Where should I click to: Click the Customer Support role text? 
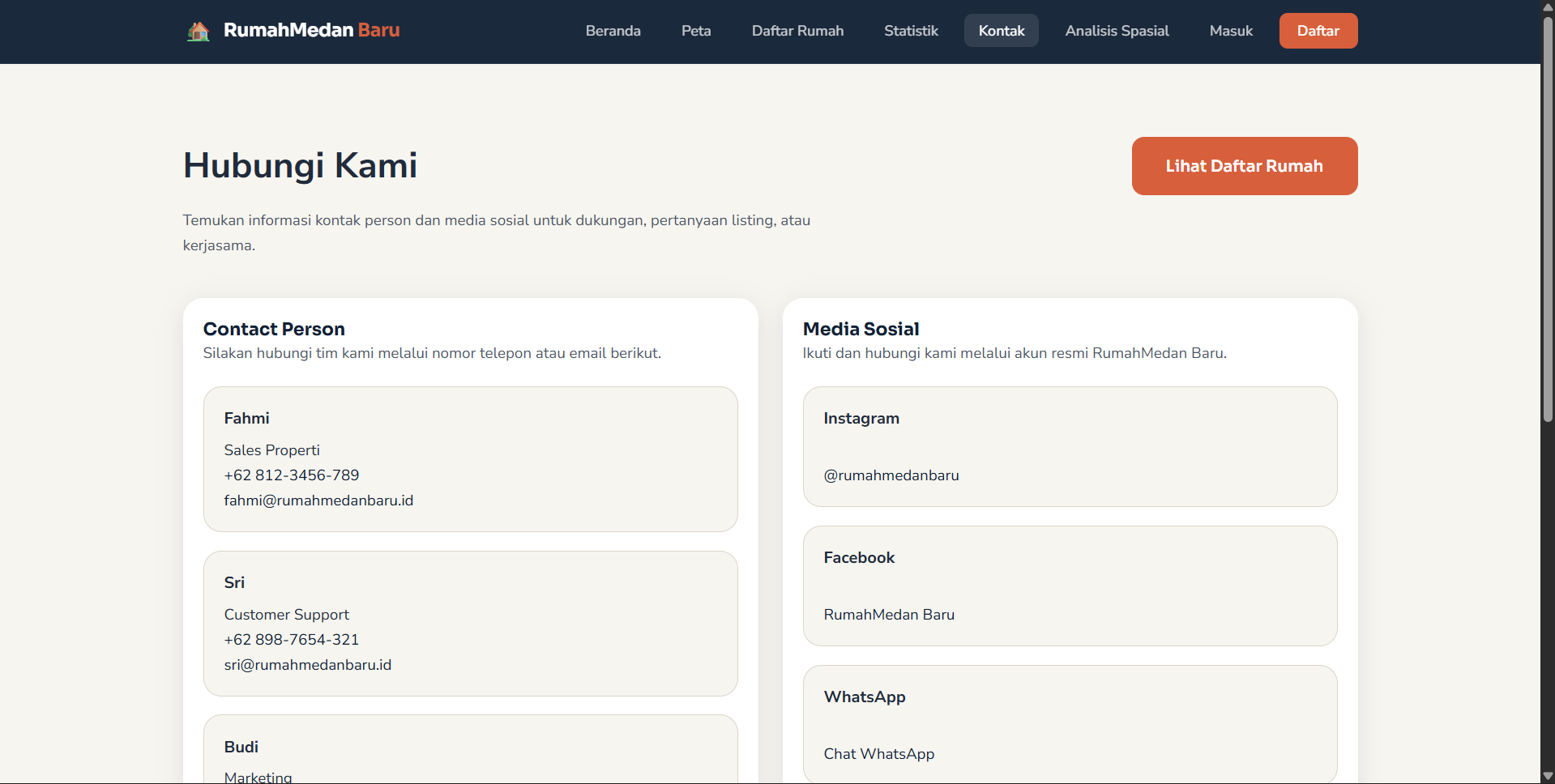[286, 615]
